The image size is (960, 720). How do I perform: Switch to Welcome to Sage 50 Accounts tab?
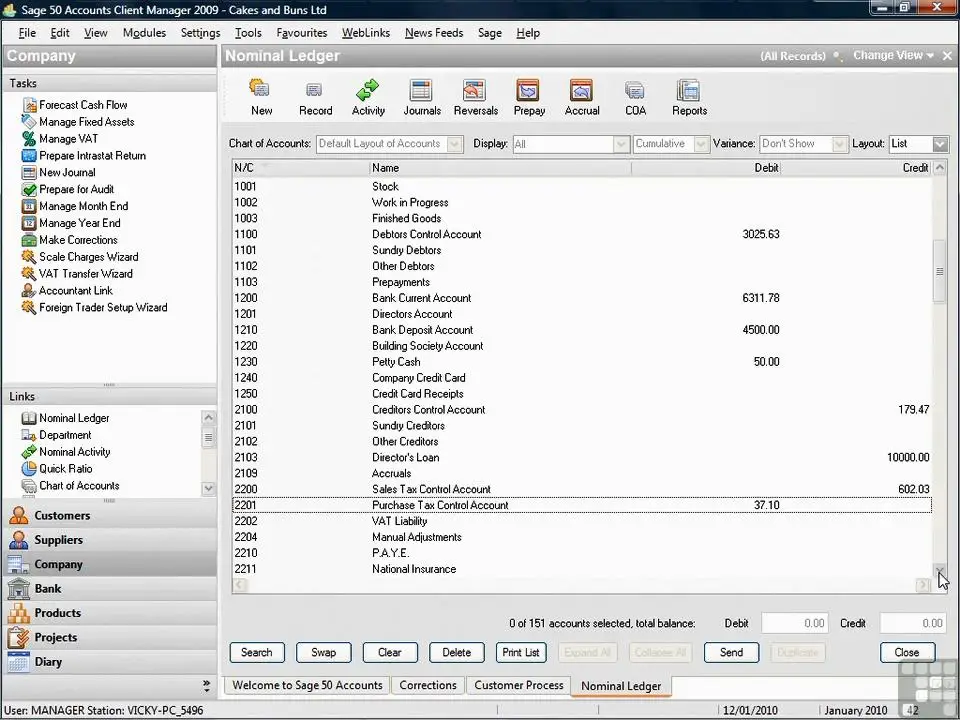pos(307,685)
